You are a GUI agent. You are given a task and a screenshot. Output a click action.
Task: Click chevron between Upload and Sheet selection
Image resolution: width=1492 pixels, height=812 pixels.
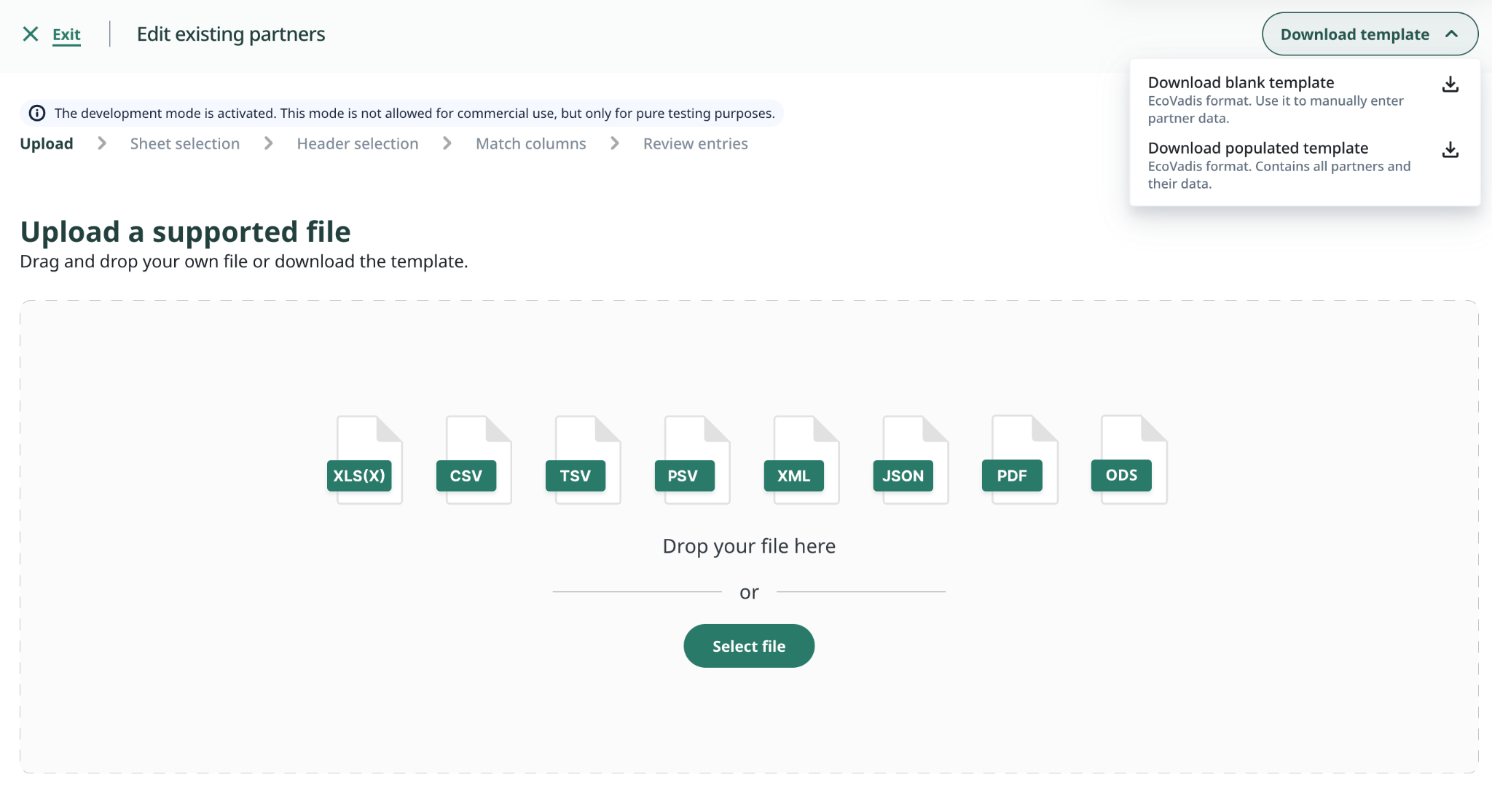point(102,143)
